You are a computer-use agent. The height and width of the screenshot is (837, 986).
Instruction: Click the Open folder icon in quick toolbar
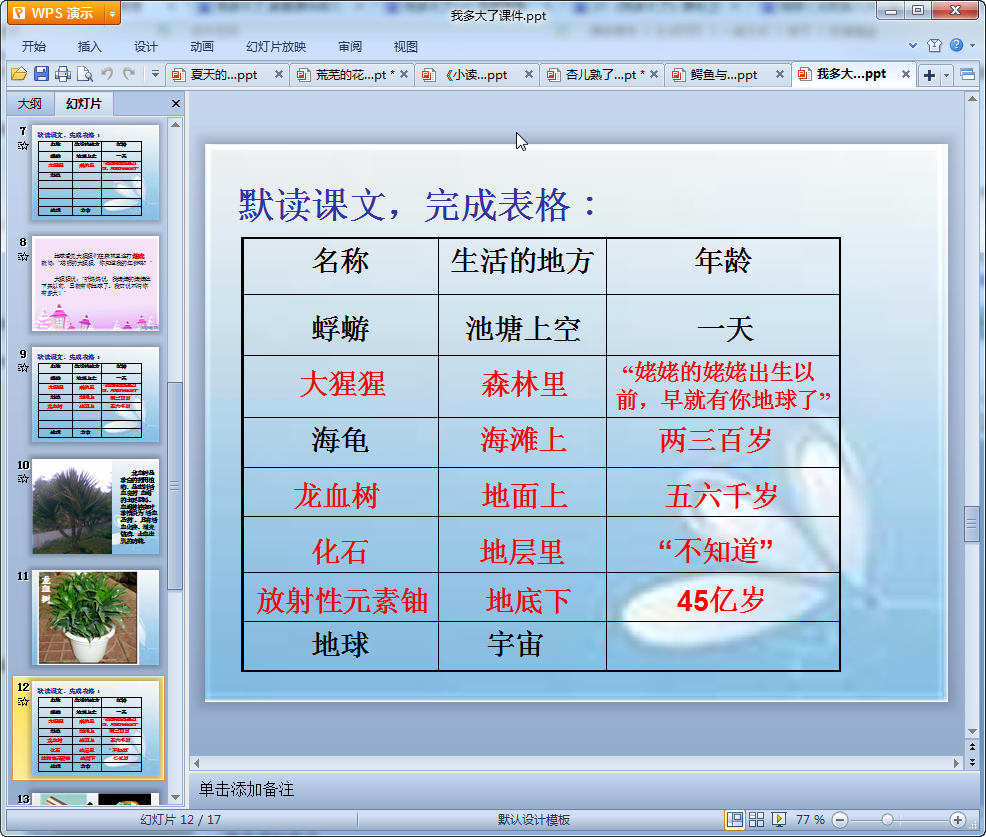point(18,74)
